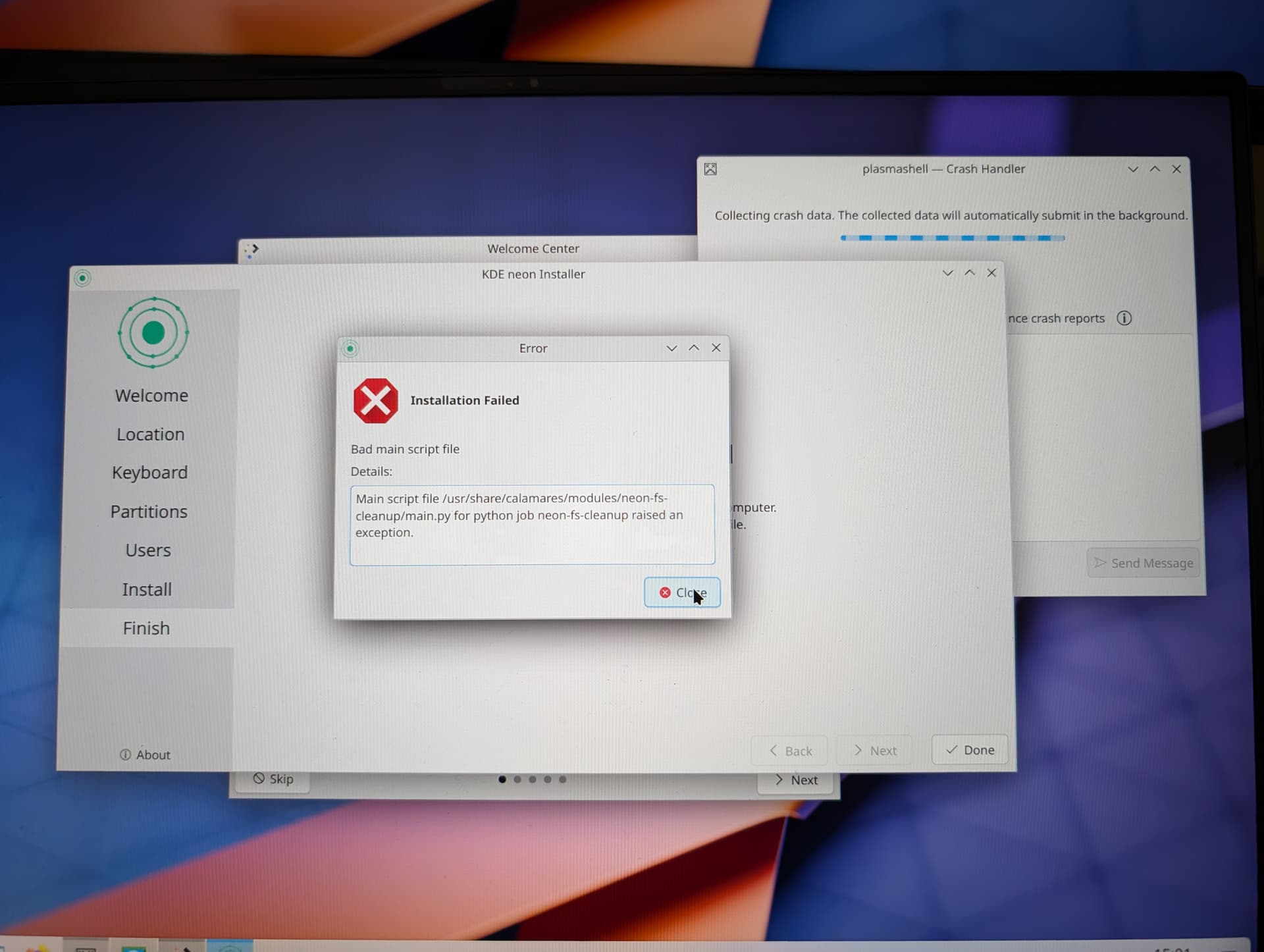Viewport: 1264px width, 952px height.
Task: Click the Crash Handler title bar icon
Action: 710,169
